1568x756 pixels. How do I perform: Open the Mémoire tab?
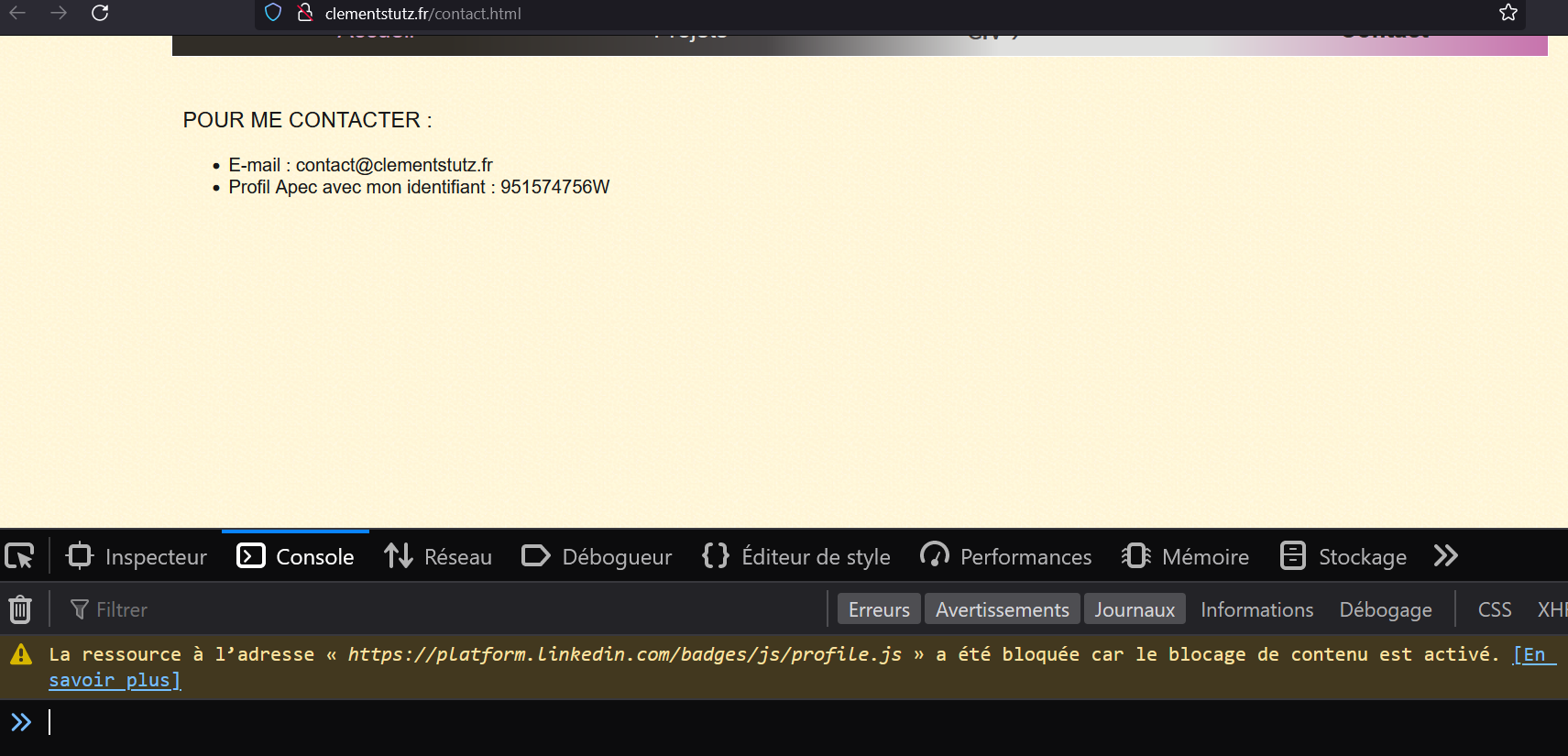point(1185,556)
